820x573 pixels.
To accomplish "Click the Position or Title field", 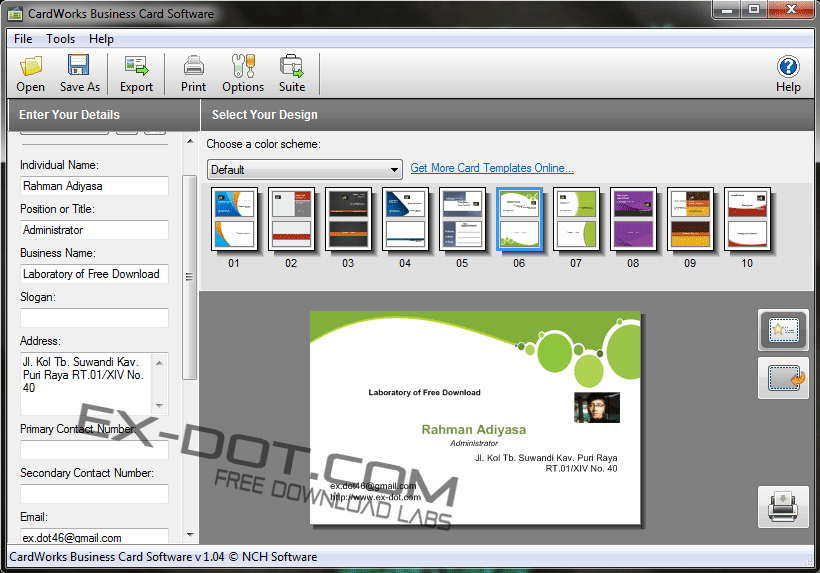I will (x=94, y=230).
